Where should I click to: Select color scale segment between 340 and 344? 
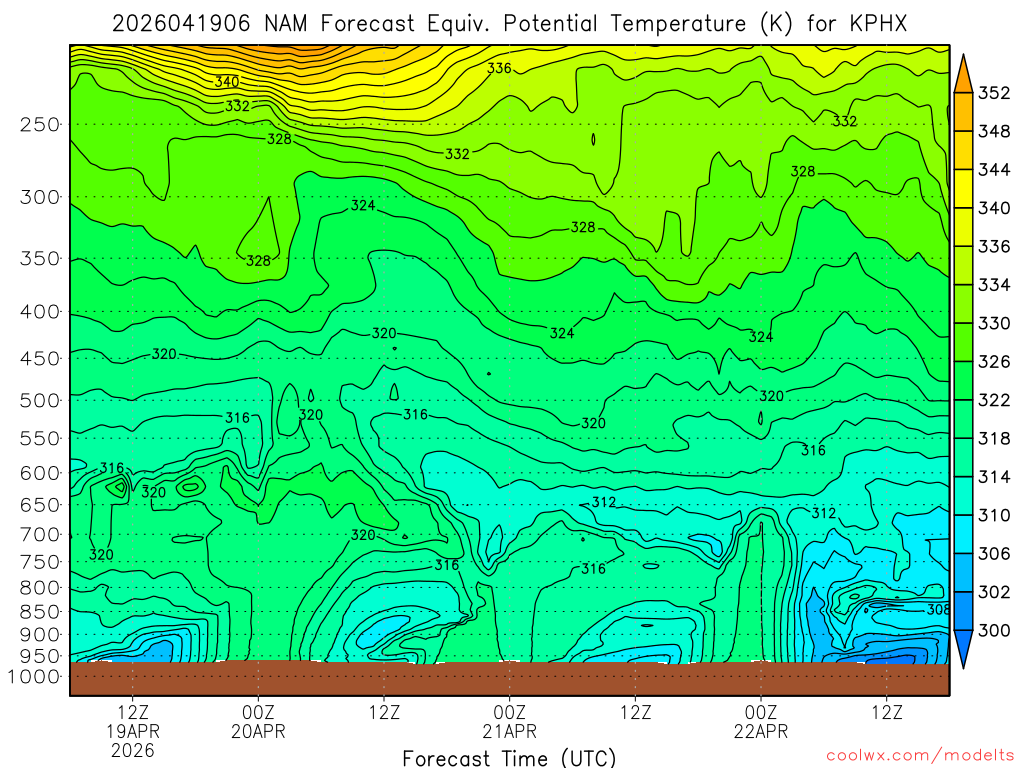(963, 189)
